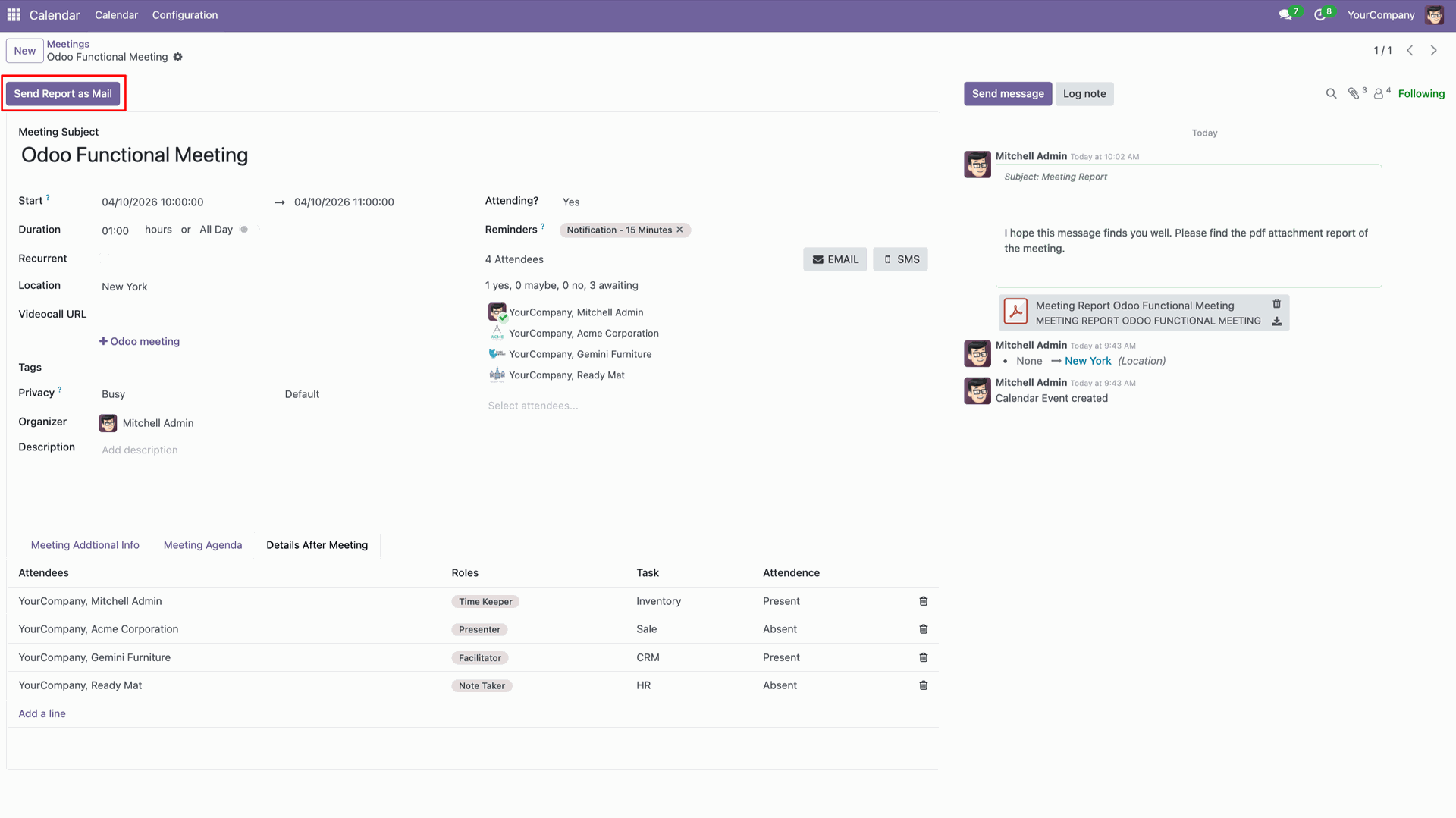Open the YourCompany company switcher
This screenshot has width=1456, height=818.
pos(1381,15)
